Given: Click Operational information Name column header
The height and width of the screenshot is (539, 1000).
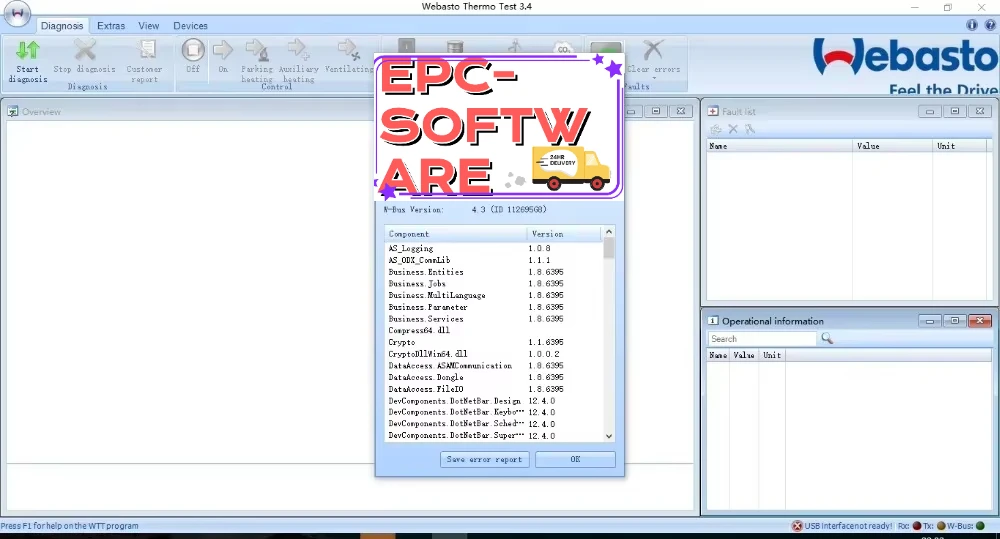Looking at the screenshot, I should tap(717, 355).
